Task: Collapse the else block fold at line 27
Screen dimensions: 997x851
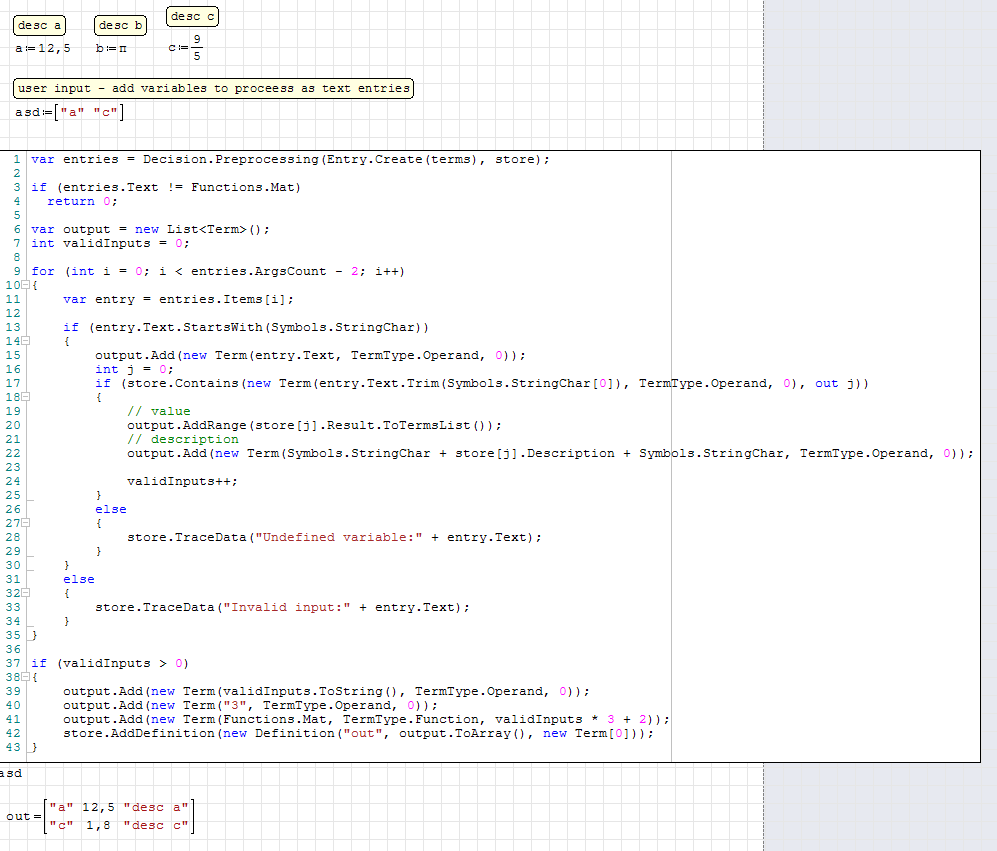Action: [x=26, y=523]
